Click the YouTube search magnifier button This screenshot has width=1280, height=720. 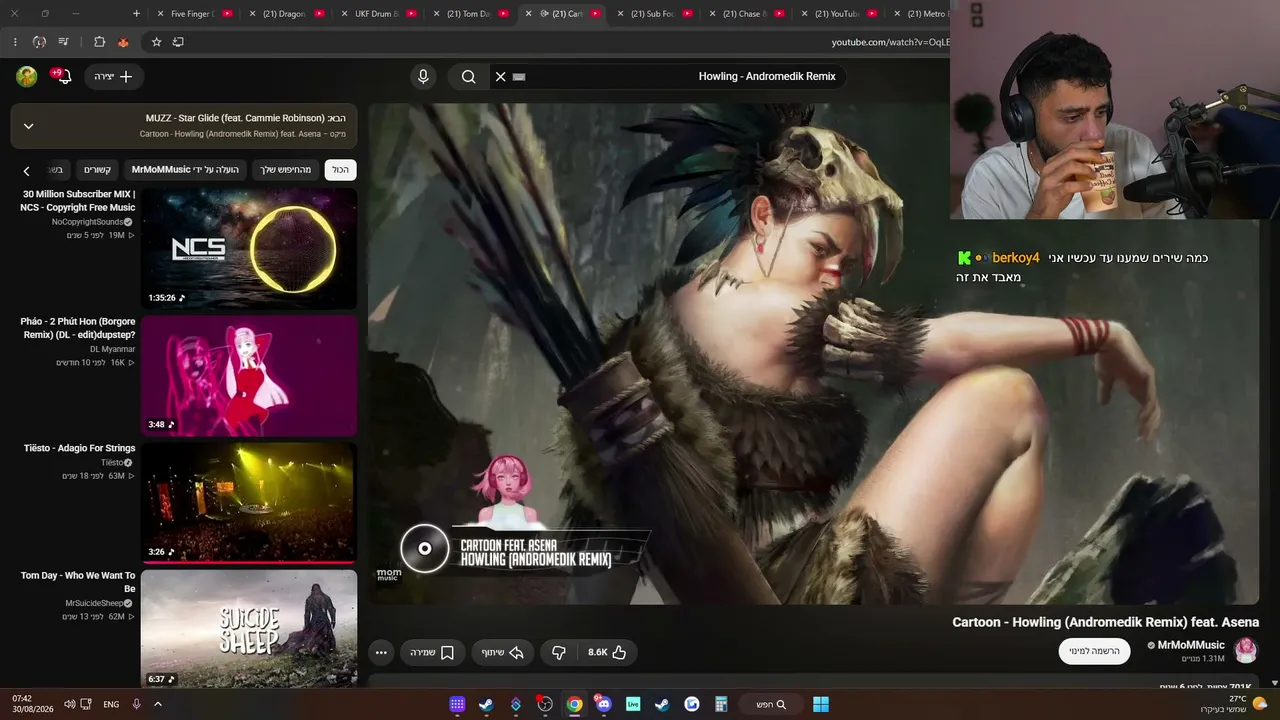[x=468, y=76]
